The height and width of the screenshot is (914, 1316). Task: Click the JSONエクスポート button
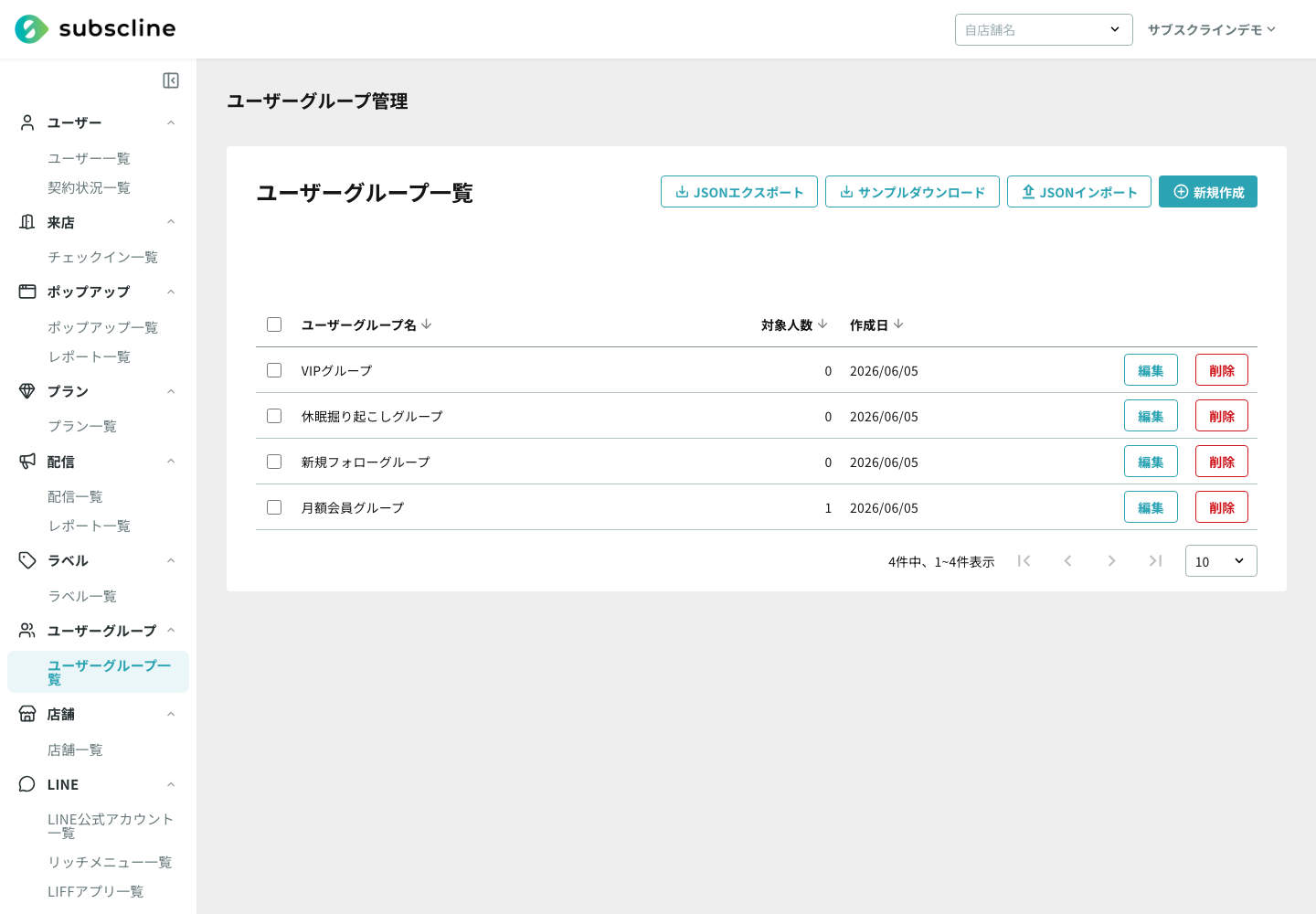point(739,192)
